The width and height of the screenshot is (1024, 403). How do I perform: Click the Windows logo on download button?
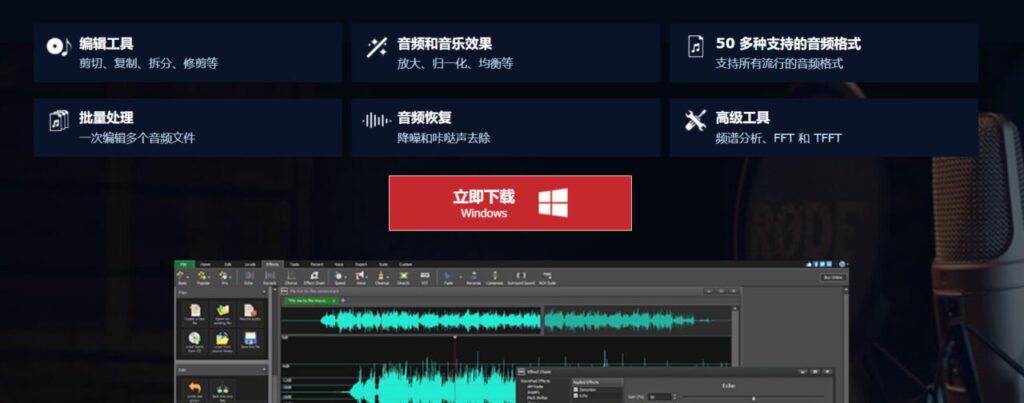click(553, 203)
